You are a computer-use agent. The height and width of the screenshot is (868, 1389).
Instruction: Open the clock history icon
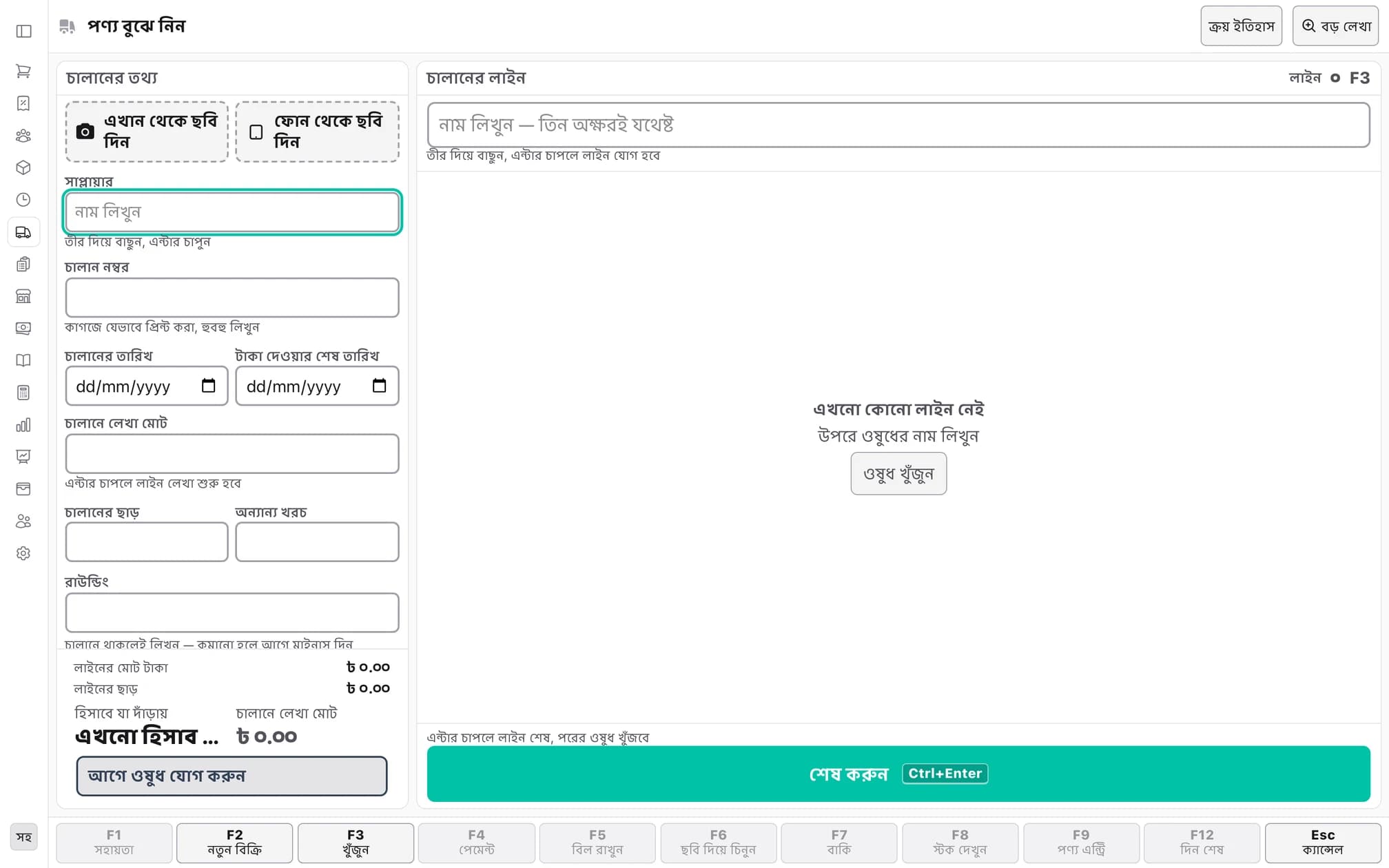click(23, 200)
